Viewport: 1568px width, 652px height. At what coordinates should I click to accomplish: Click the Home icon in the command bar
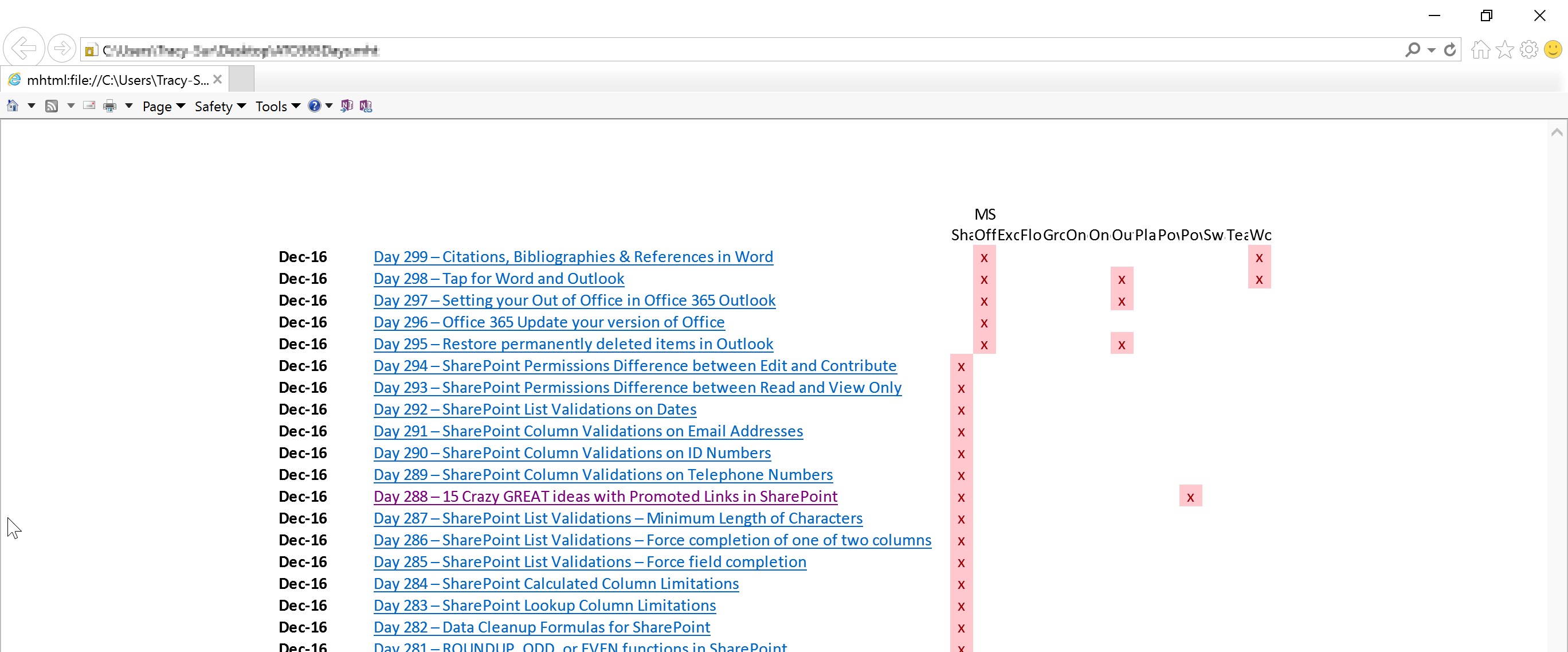12,106
